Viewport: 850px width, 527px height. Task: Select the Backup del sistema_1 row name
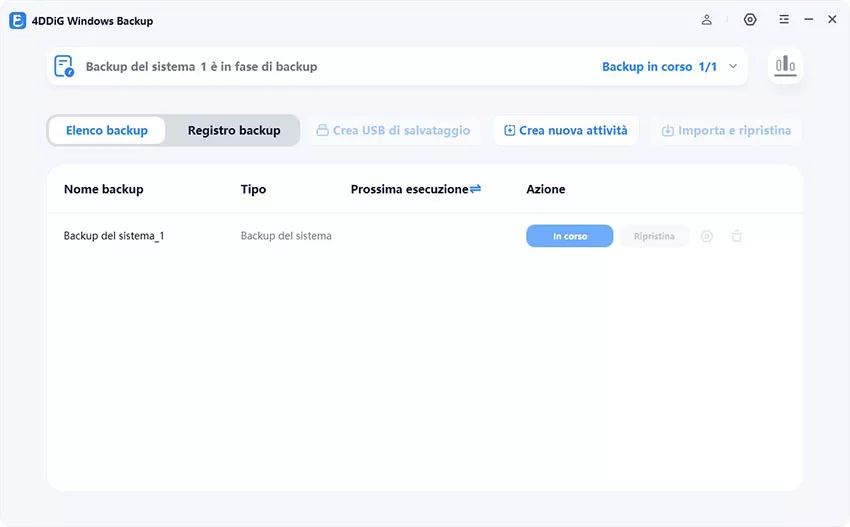114,236
